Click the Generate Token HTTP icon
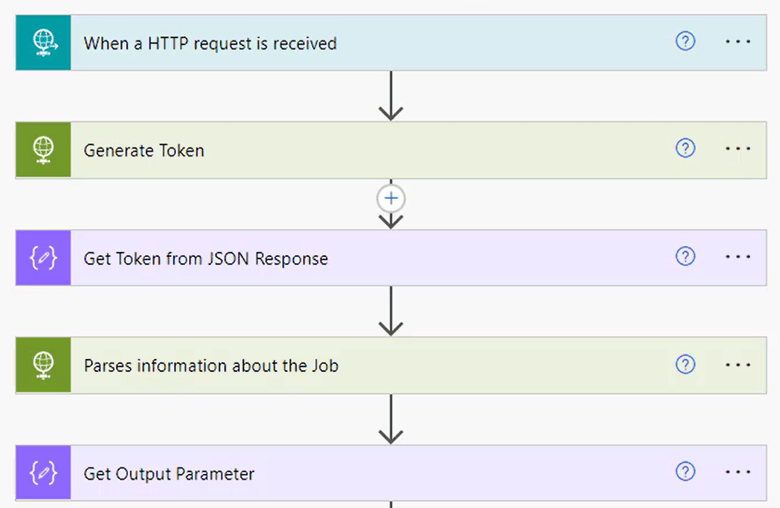 click(43, 150)
